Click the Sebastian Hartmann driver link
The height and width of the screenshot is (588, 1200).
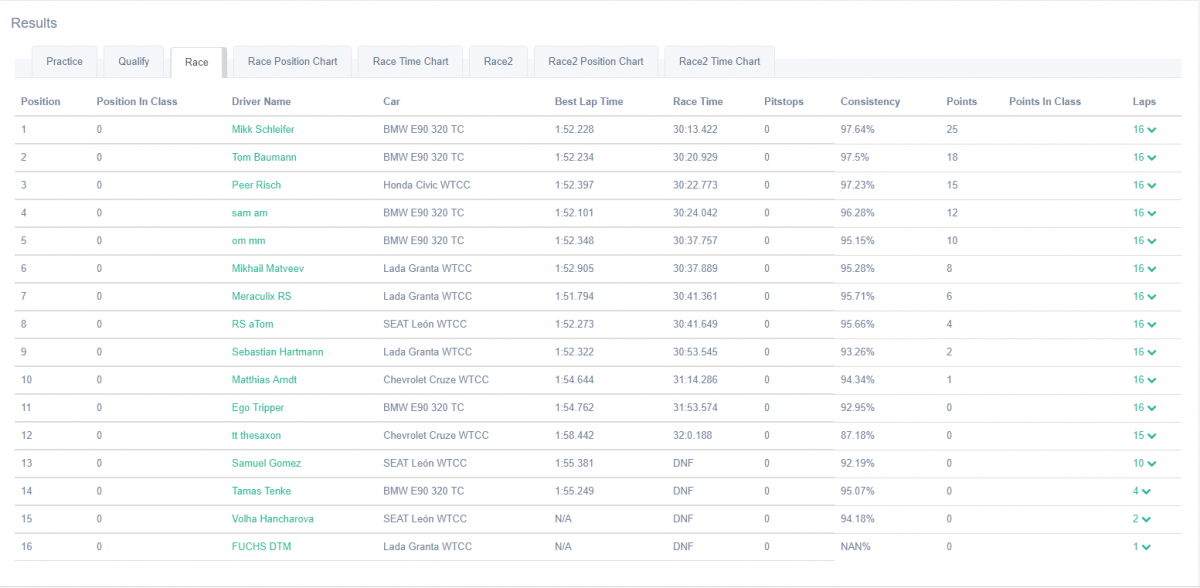click(277, 352)
